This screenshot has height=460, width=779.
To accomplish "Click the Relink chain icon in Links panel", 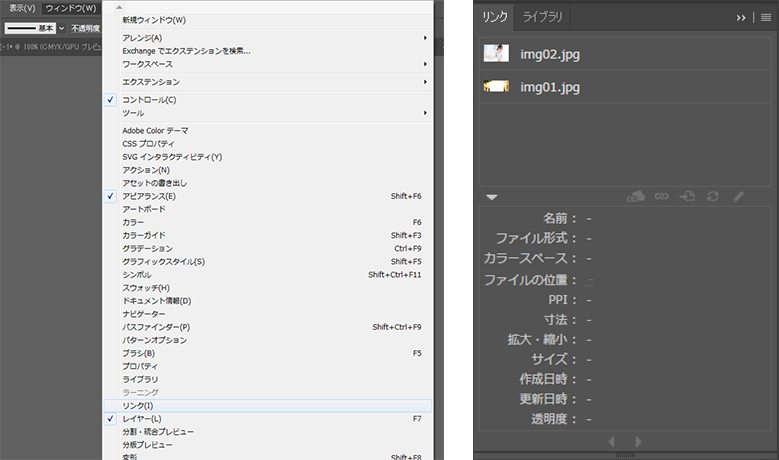I will pyautogui.click(x=661, y=197).
